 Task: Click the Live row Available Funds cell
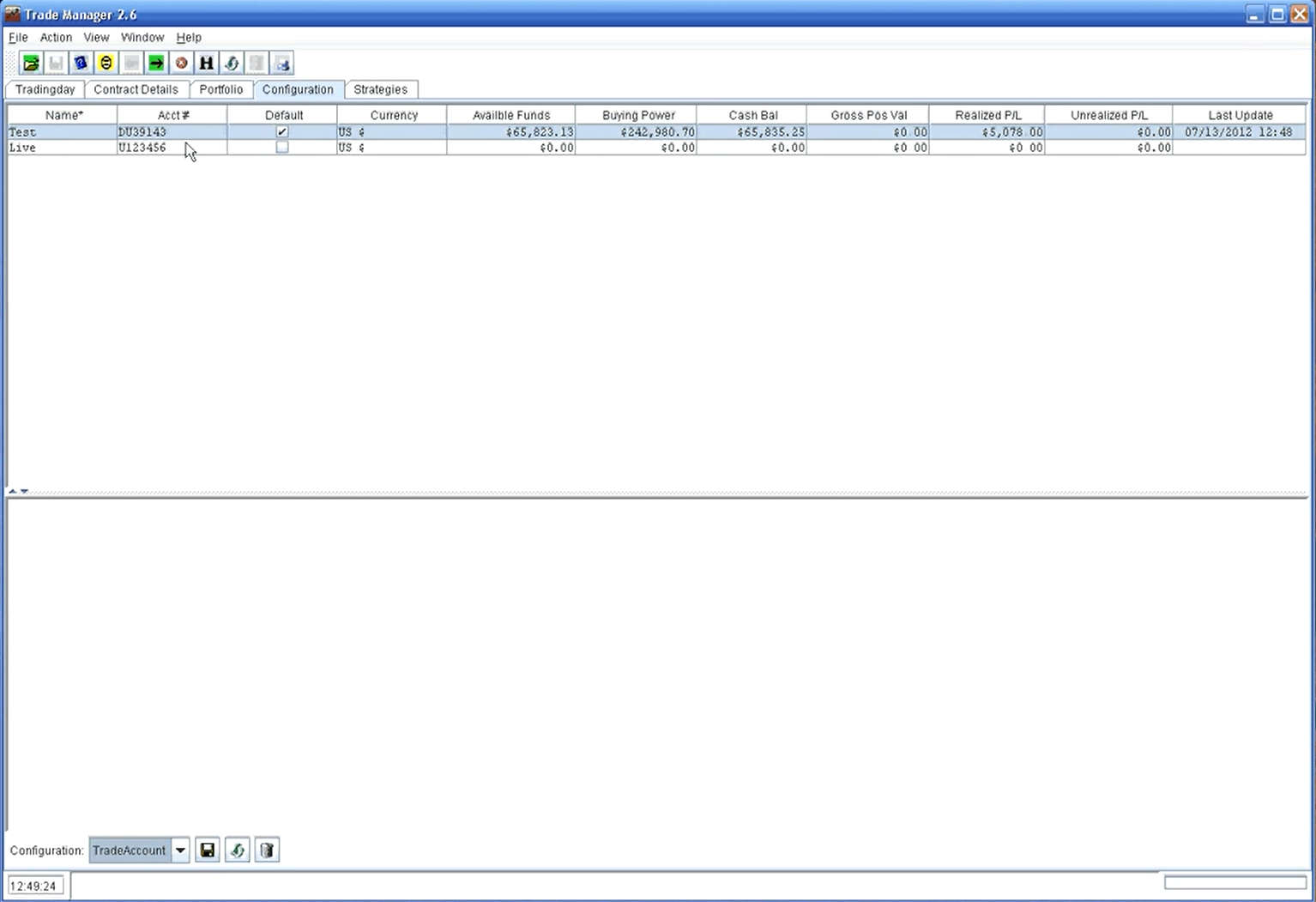tap(511, 148)
